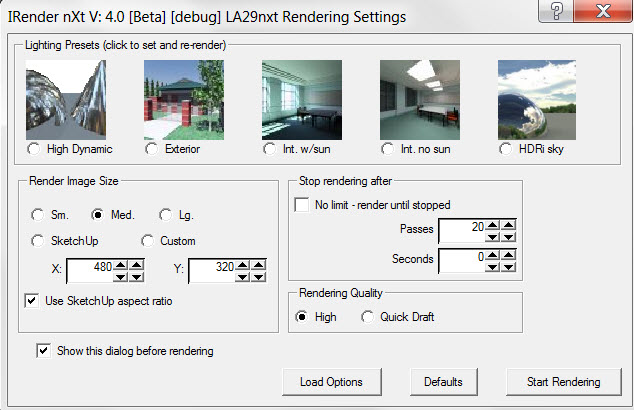Viewport: 634px width, 410px height.
Task: Select the High Dynamic radio button
Action: (x=35, y=150)
